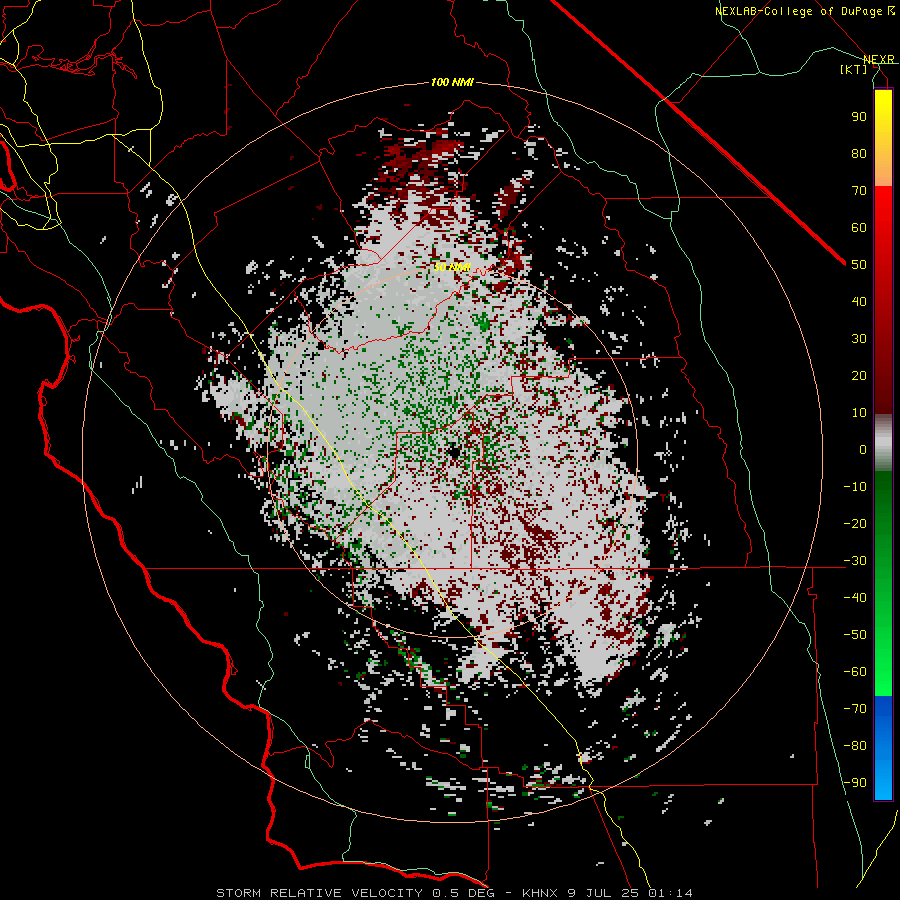Click the -70 value on velocity scale
The width and height of the screenshot is (900, 900).
855,709
